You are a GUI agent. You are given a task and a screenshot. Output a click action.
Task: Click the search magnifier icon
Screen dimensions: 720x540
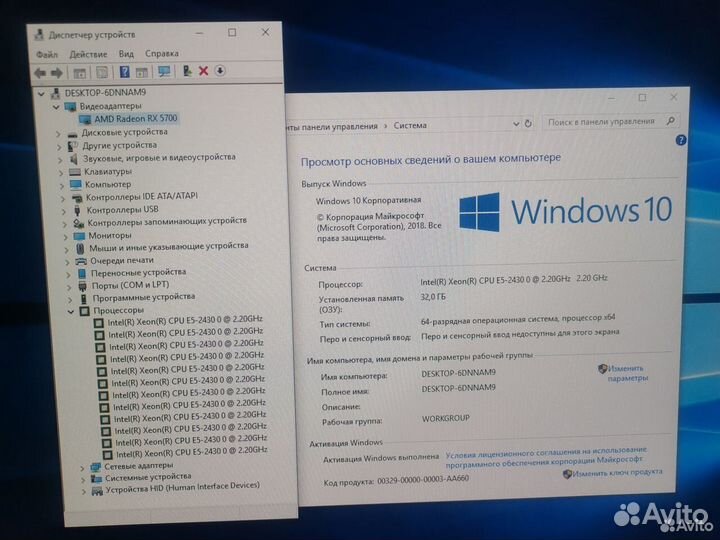[670, 121]
